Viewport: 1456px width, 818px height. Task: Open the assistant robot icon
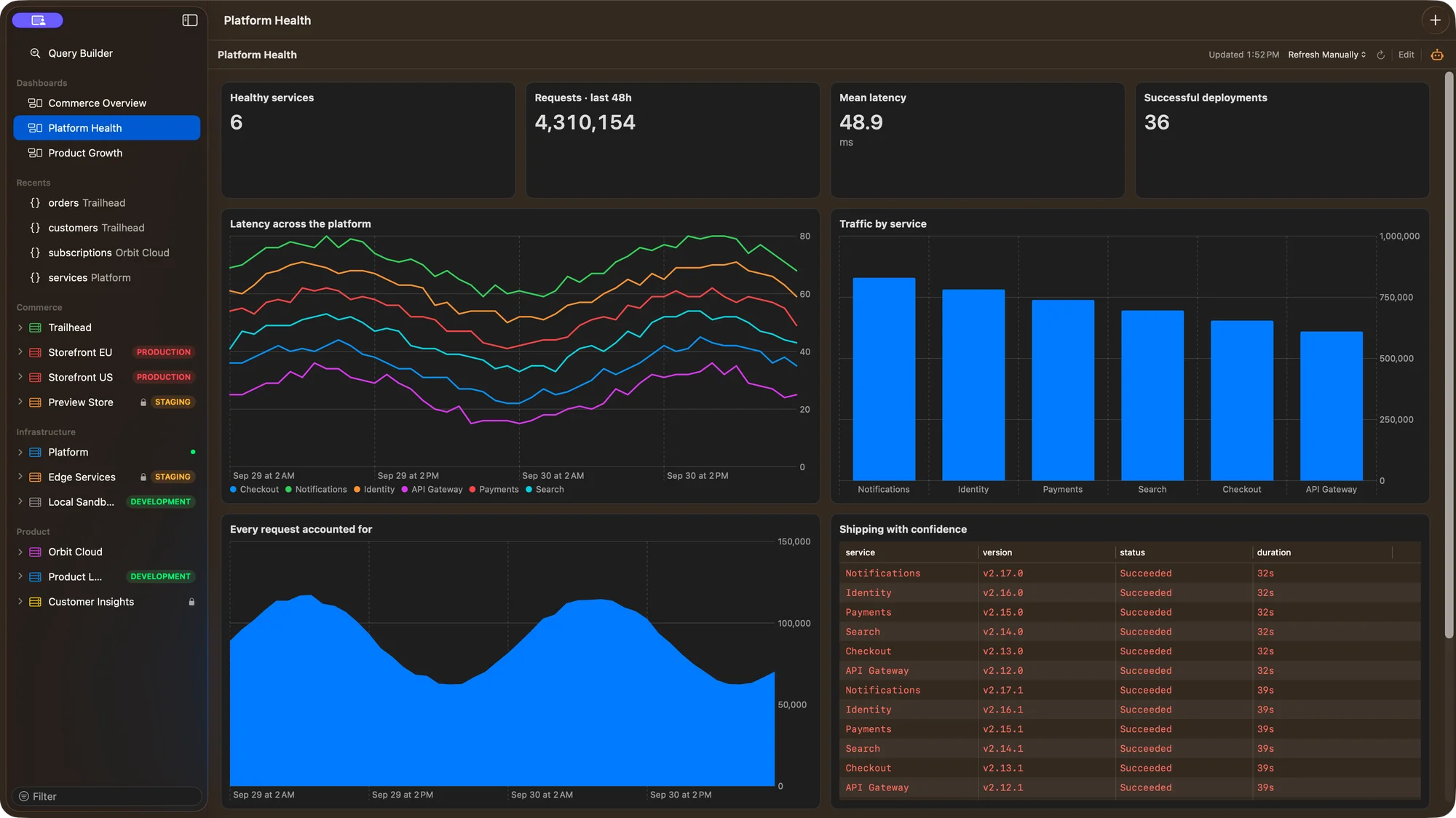tap(1437, 55)
